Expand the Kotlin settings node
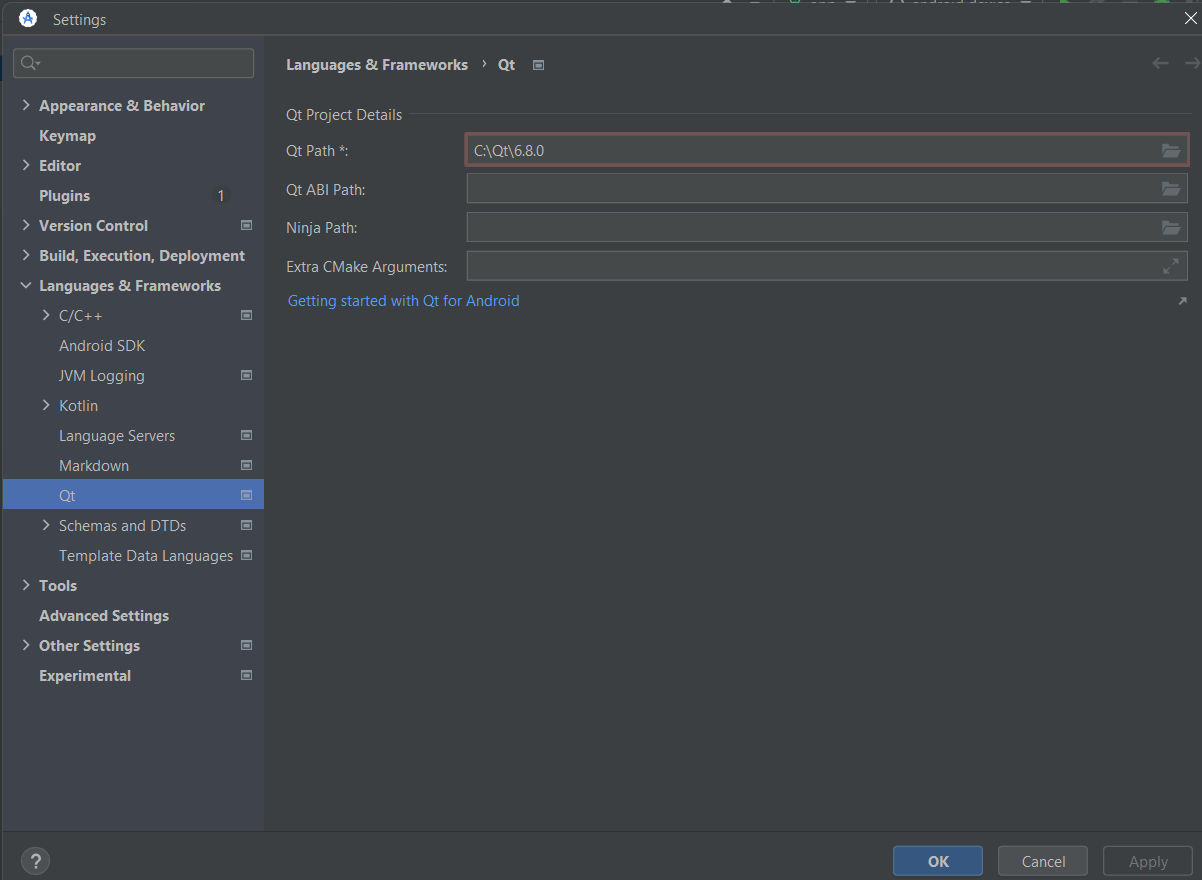Image resolution: width=1202 pixels, height=880 pixels. (46, 406)
